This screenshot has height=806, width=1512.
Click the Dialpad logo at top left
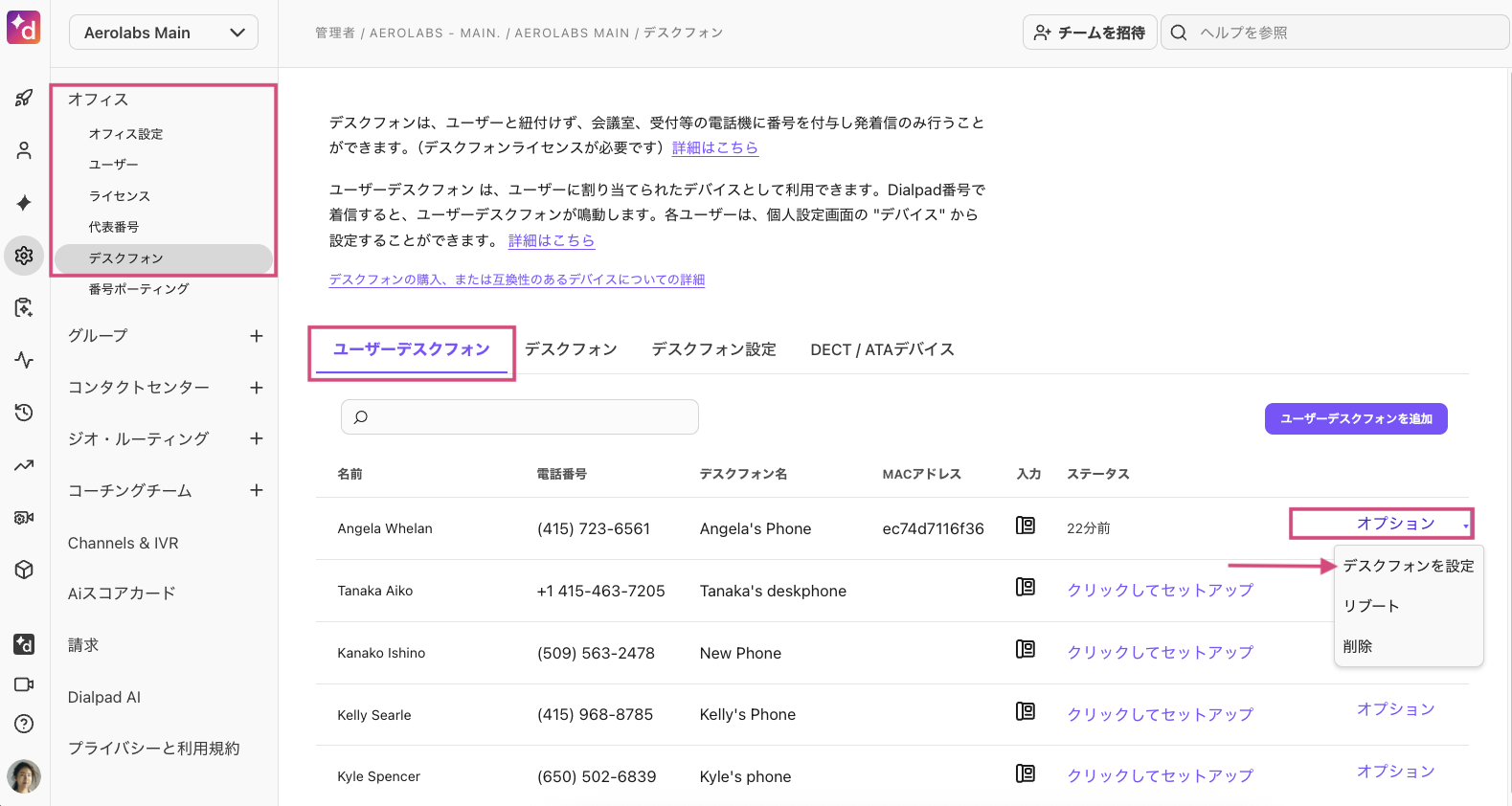click(x=24, y=28)
